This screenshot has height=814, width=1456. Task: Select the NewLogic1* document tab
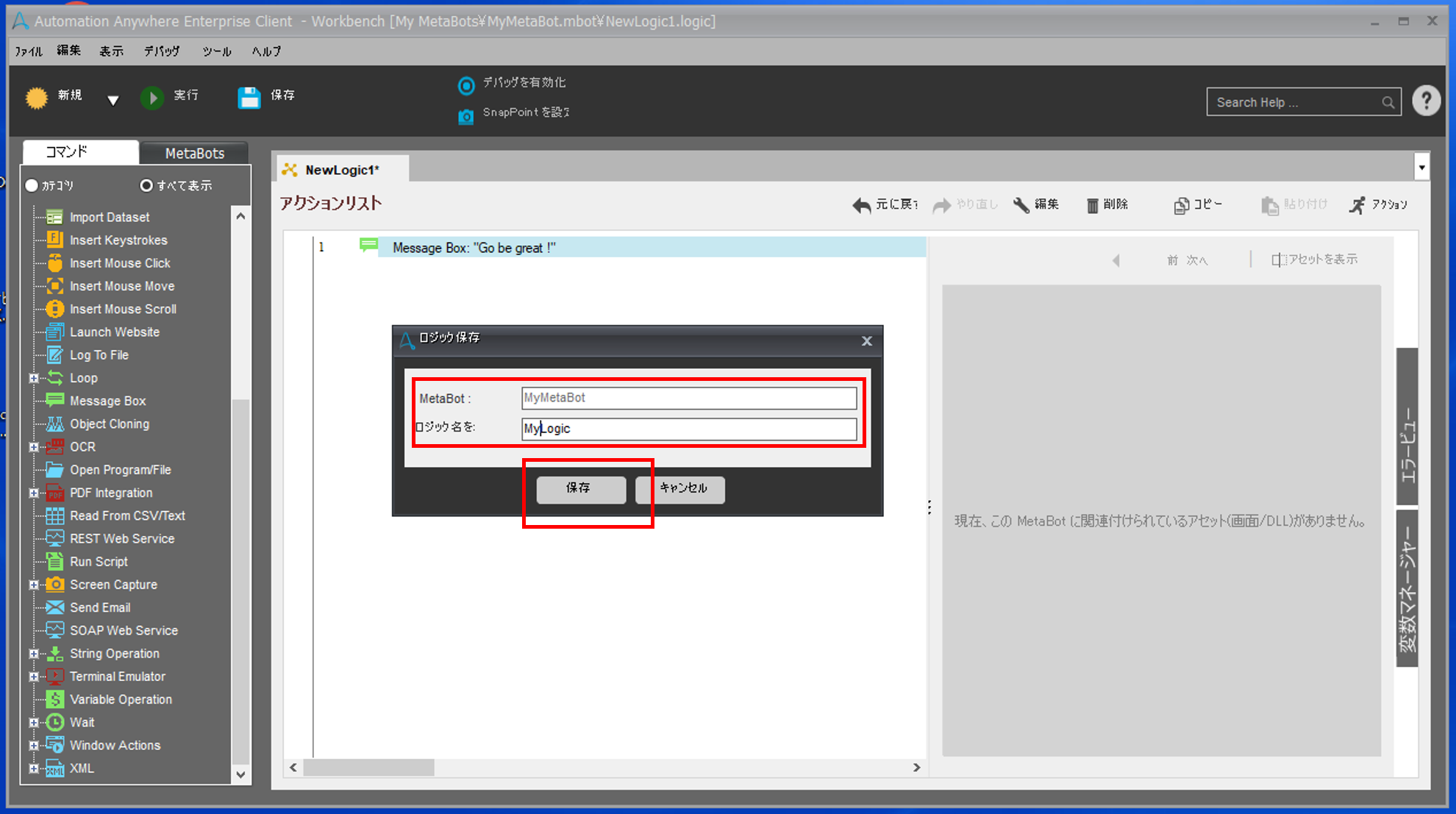342,170
